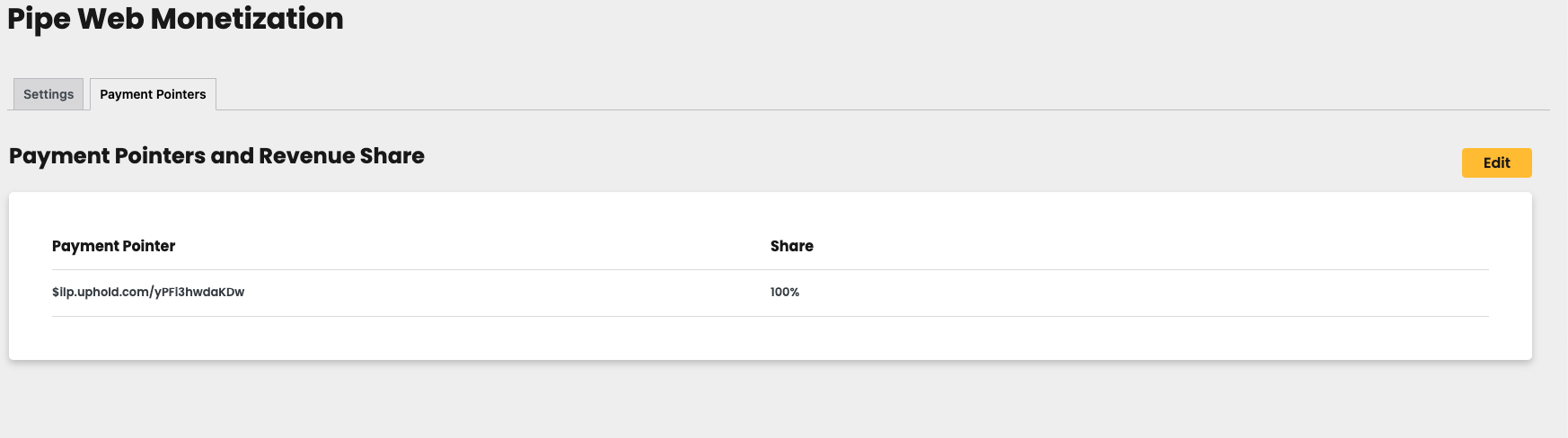Click the uphold.com pointer table row

(771, 293)
